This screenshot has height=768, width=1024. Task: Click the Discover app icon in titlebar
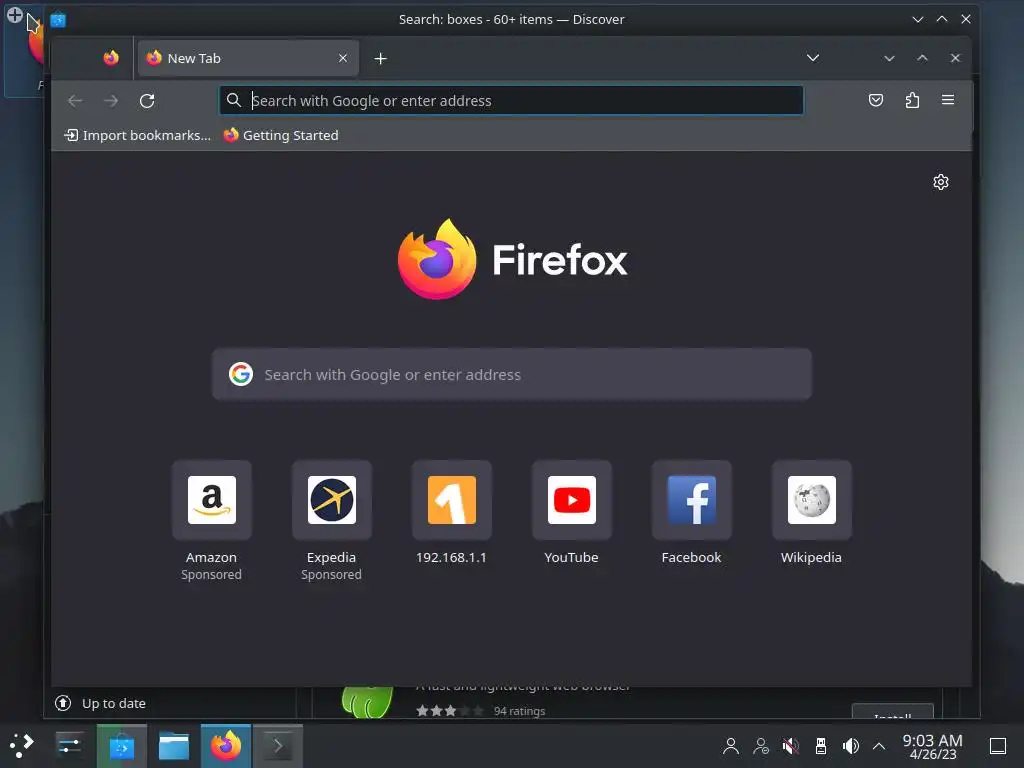[x=58, y=20]
